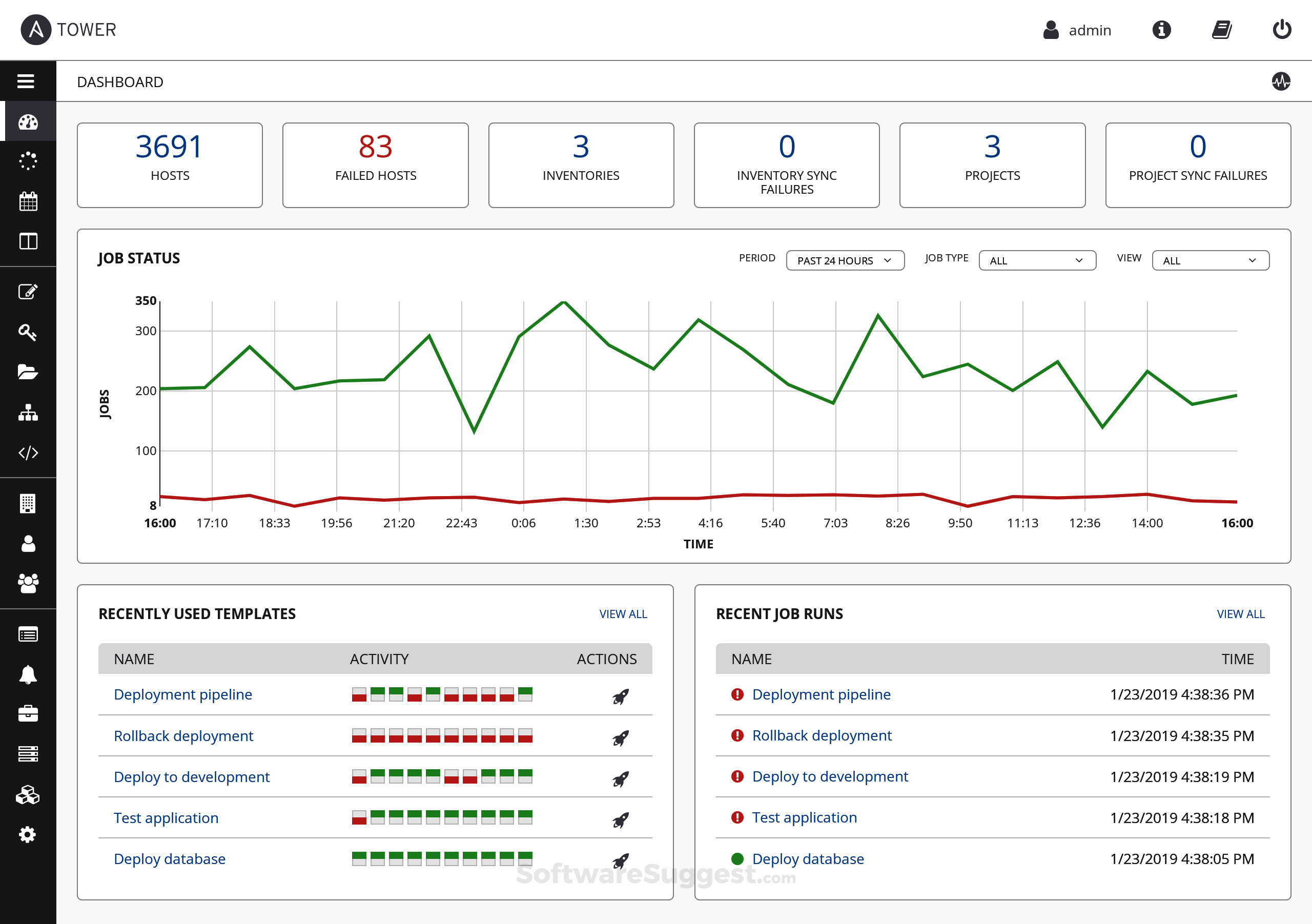Open the admin user menu
Screen dimensions: 1312x924
tap(1077, 30)
